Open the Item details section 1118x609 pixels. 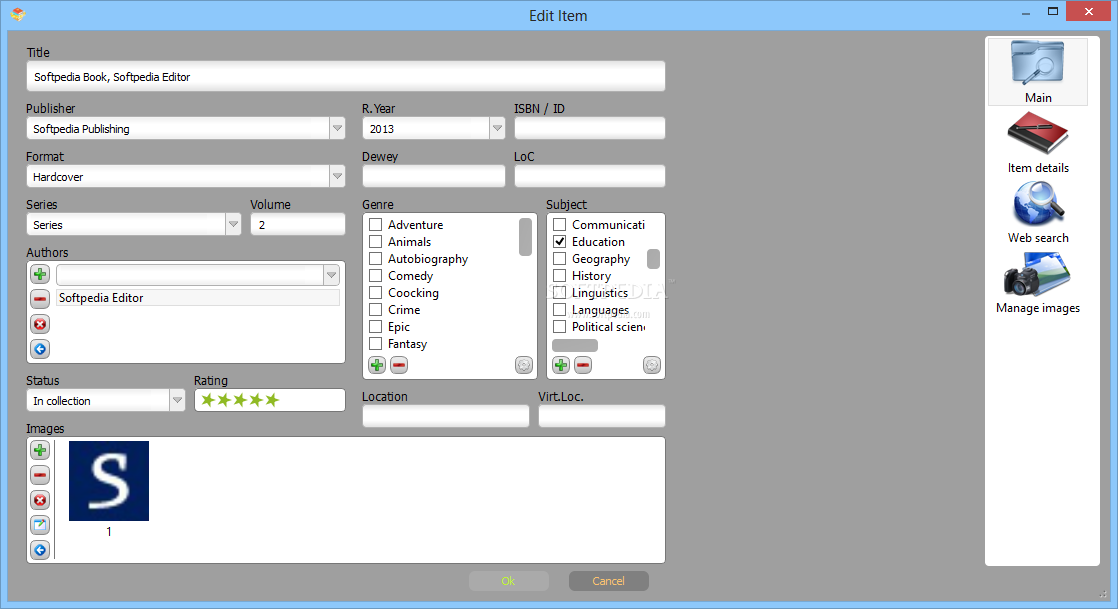coord(1037,143)
